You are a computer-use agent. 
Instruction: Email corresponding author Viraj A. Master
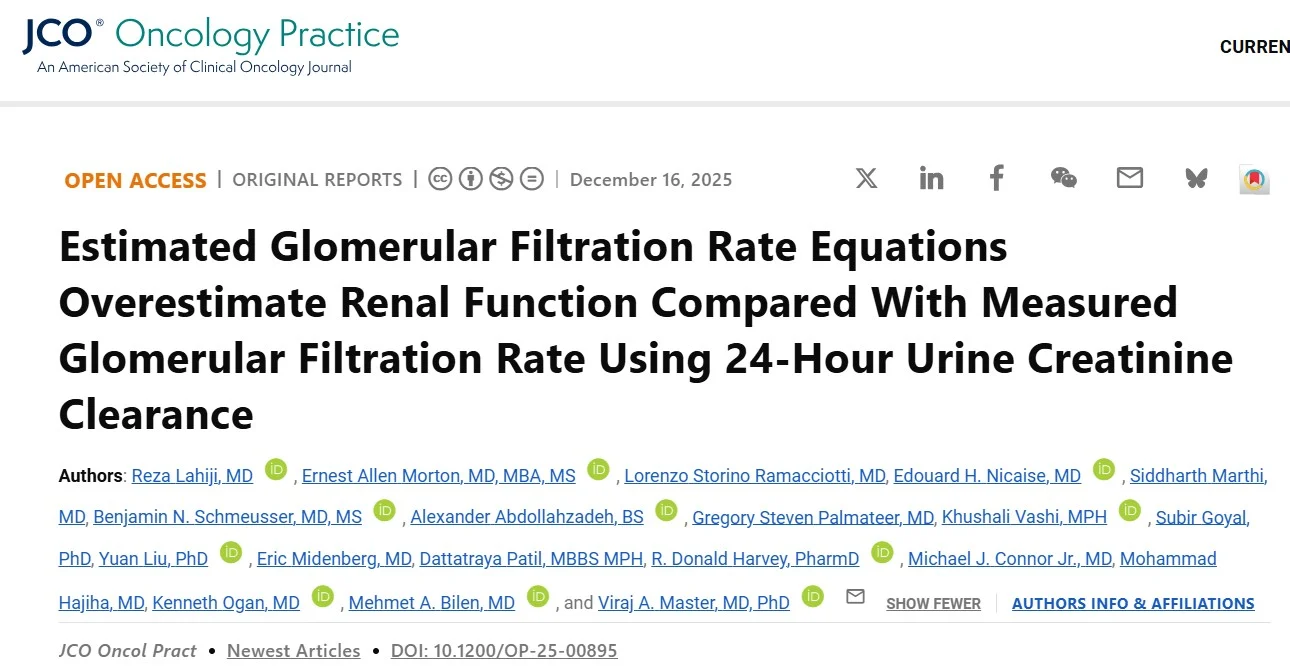click(855, 596)
